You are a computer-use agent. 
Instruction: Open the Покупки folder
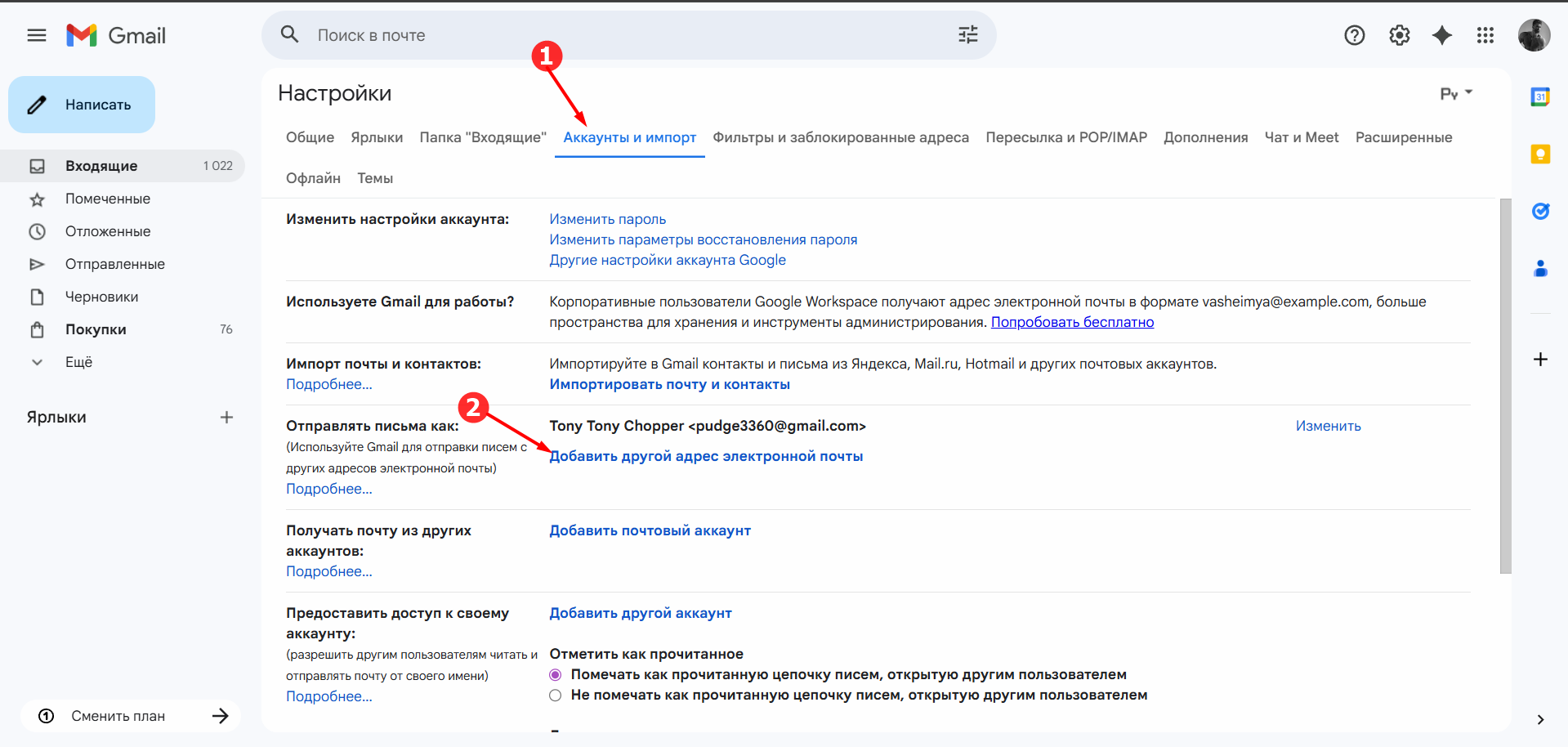(123, 329)
